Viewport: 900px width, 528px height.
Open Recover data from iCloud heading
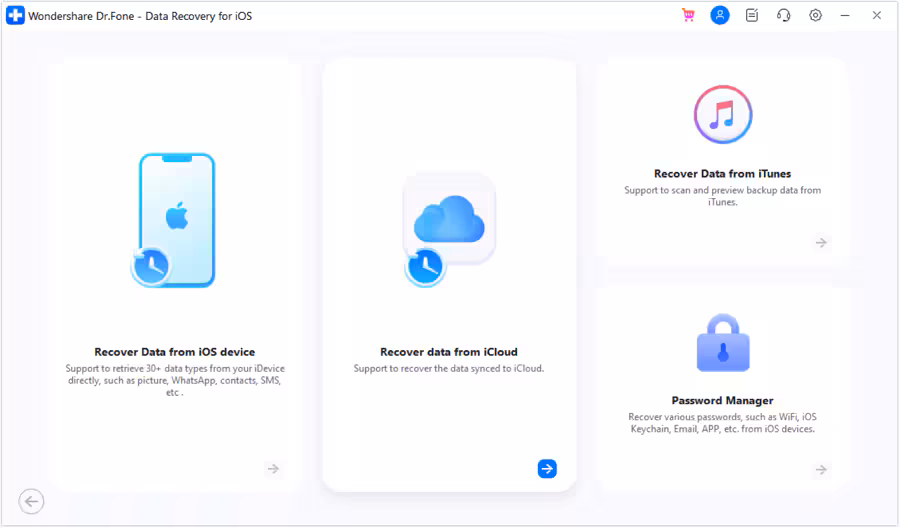[449, 352]
